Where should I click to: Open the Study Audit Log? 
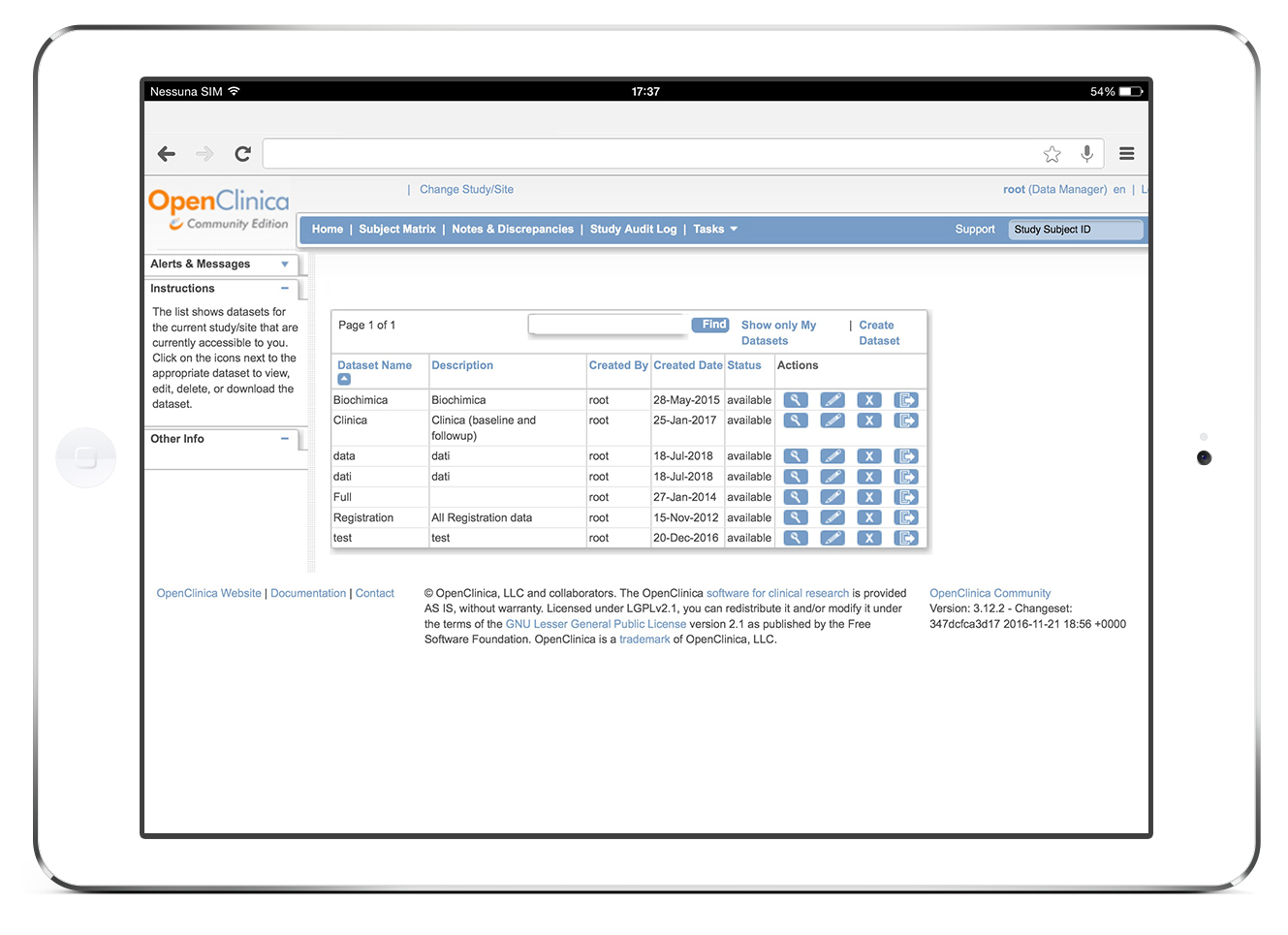tap(633, 229)
